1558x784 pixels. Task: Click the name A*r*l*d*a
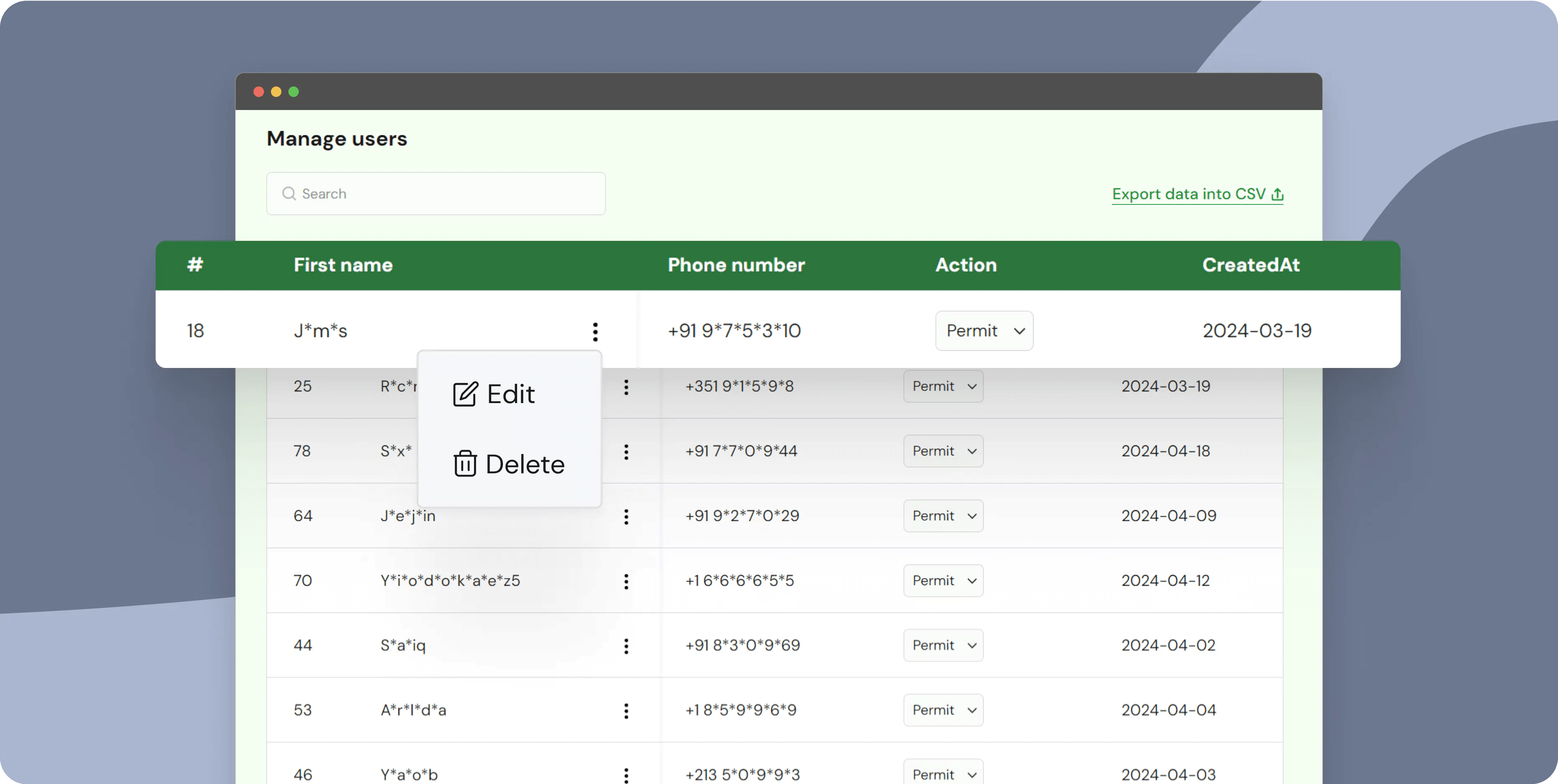413,710
